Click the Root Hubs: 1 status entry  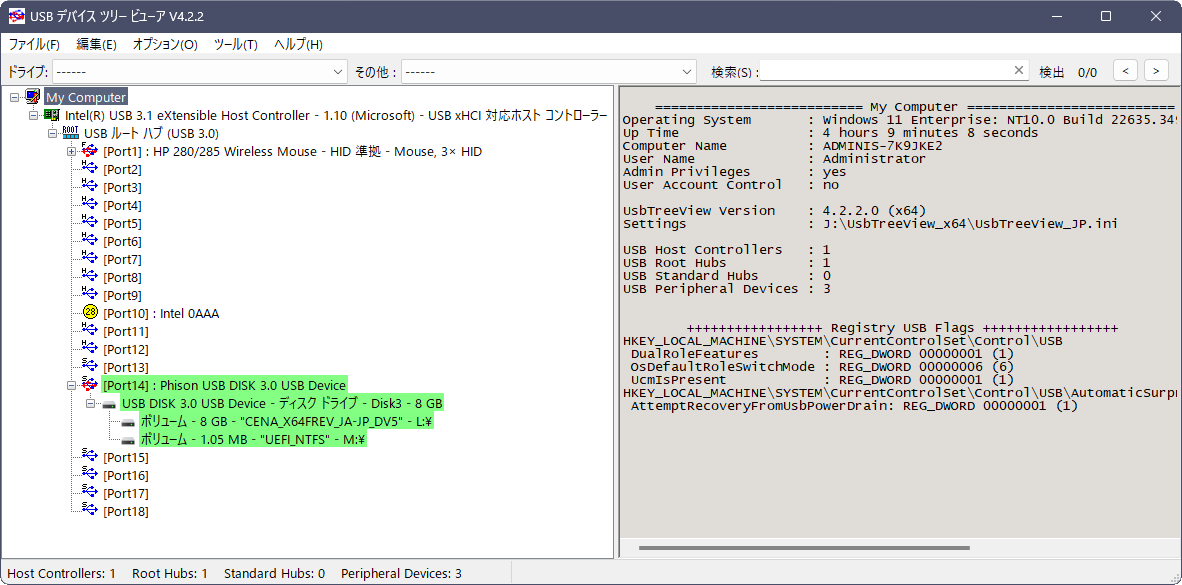click(170, 574)
